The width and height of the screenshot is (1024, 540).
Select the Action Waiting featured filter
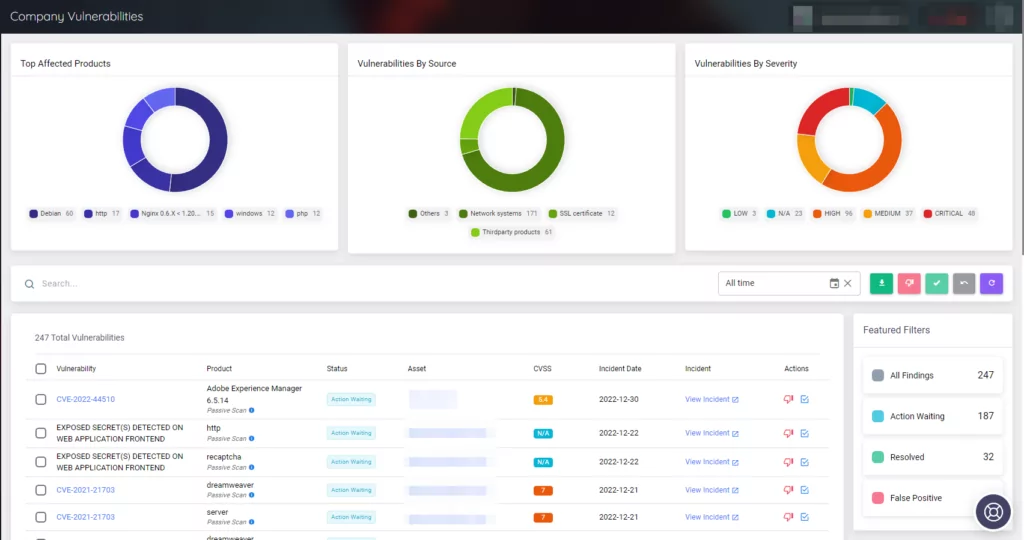(933, 416)
